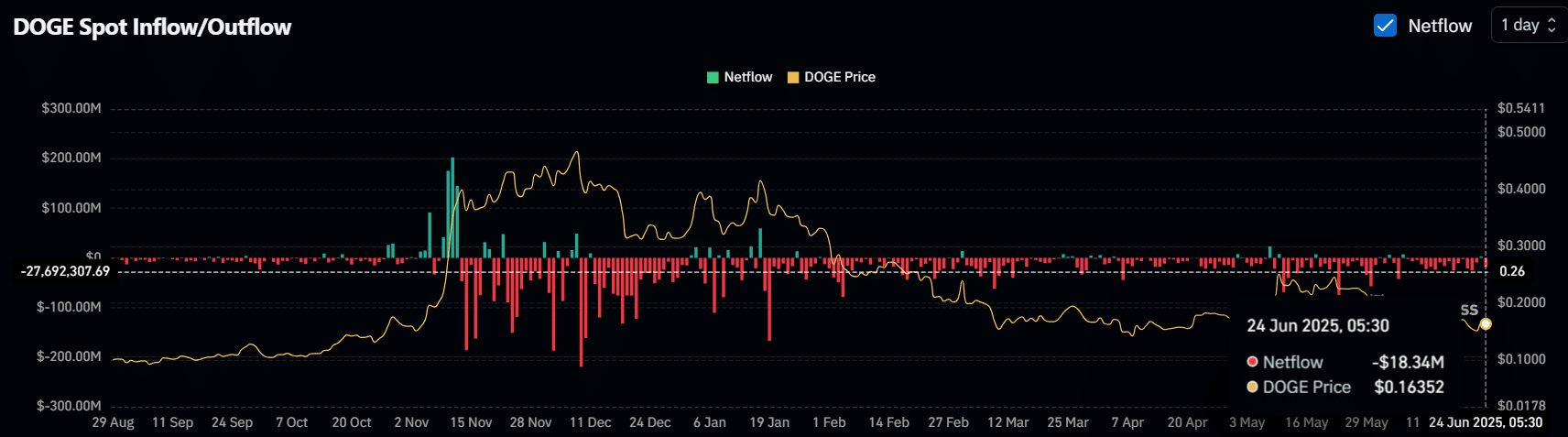Toggle the Netflow legend label
The image size is (1568, 437).
[x=747, y=78]
